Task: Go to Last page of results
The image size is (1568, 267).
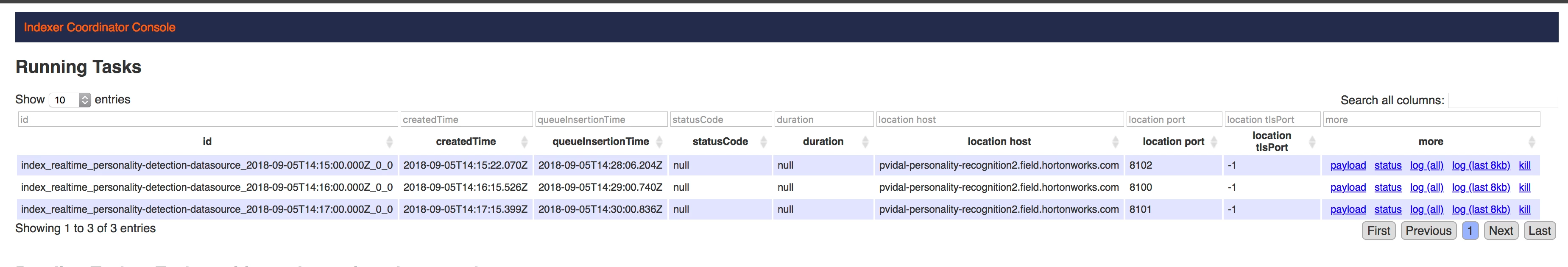Action: coord(1540,231)
